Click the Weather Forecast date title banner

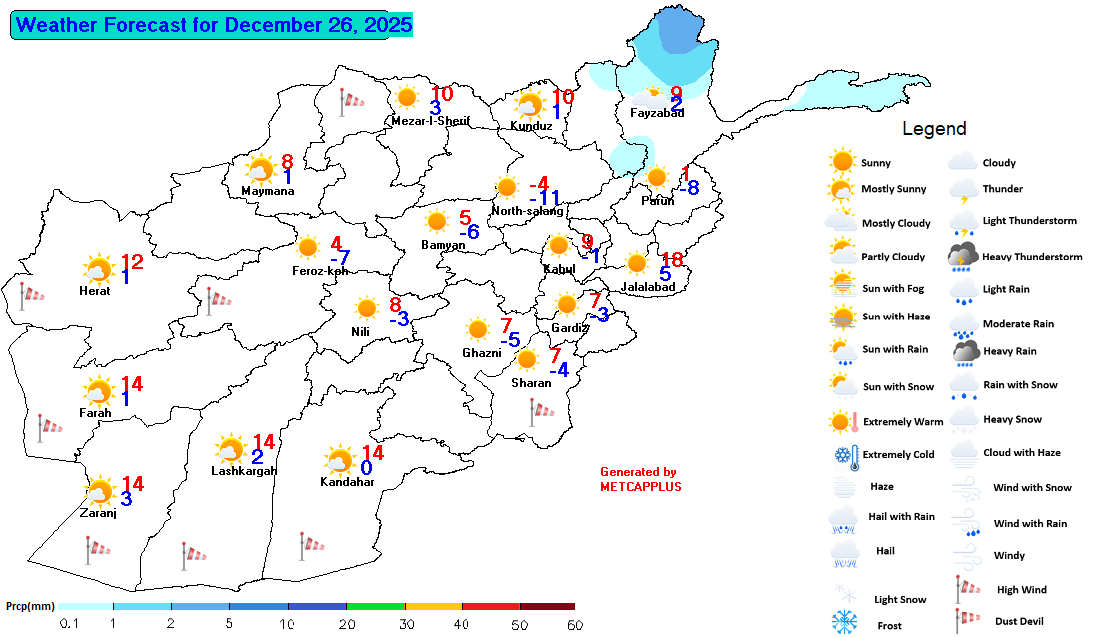[x=214, y=25]
